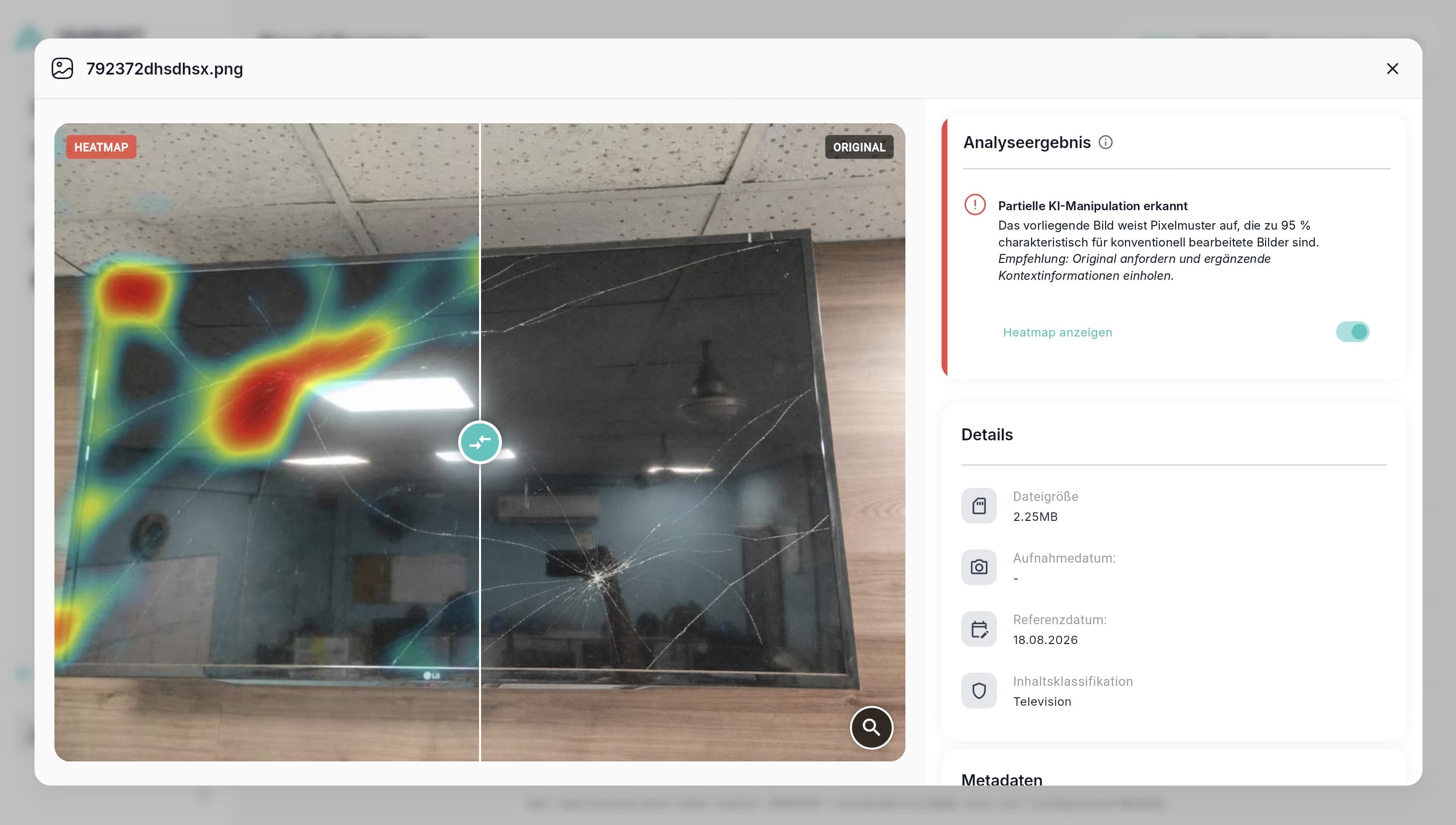Click the Dateigröße label

(x=1045, y=496)
